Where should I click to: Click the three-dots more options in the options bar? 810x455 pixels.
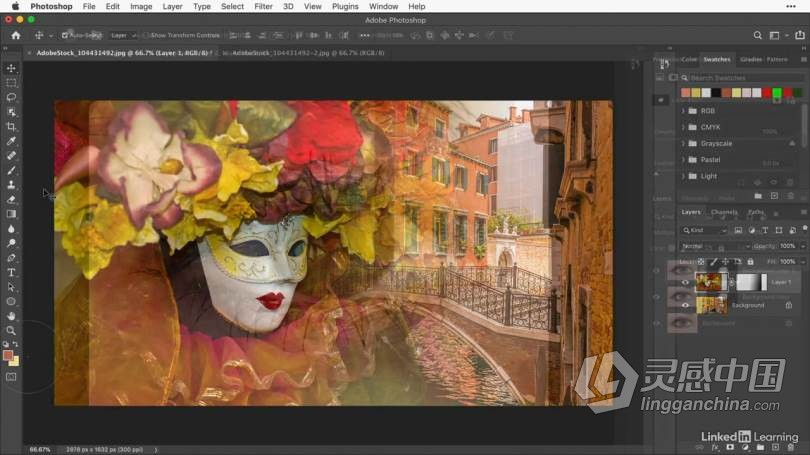(x=365, y=35)
